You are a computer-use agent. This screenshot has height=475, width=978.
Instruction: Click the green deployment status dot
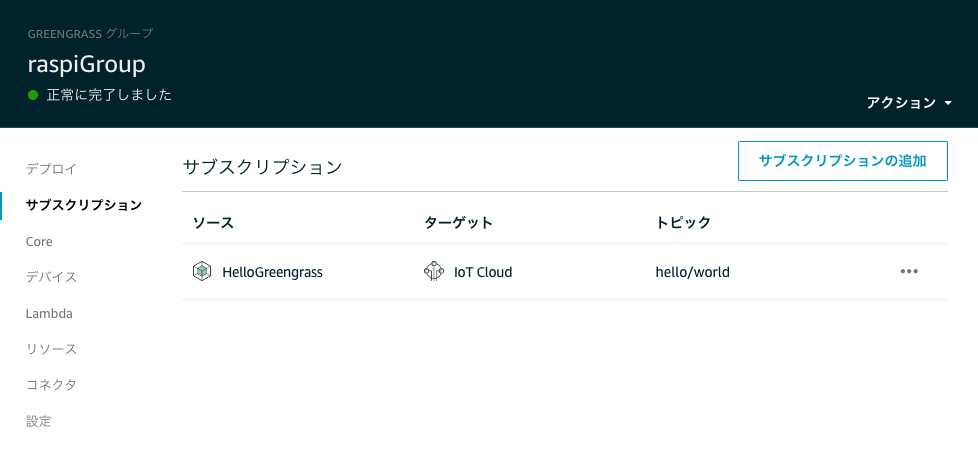(x=33, y=95)
